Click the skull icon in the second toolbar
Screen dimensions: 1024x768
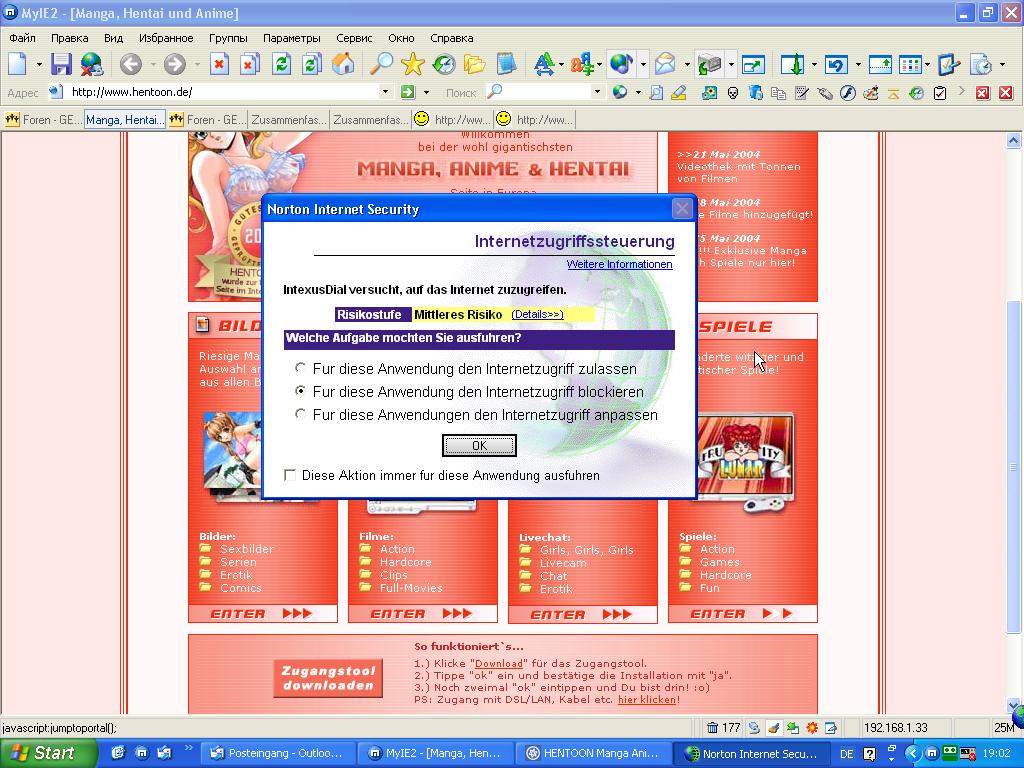(733, 93)
